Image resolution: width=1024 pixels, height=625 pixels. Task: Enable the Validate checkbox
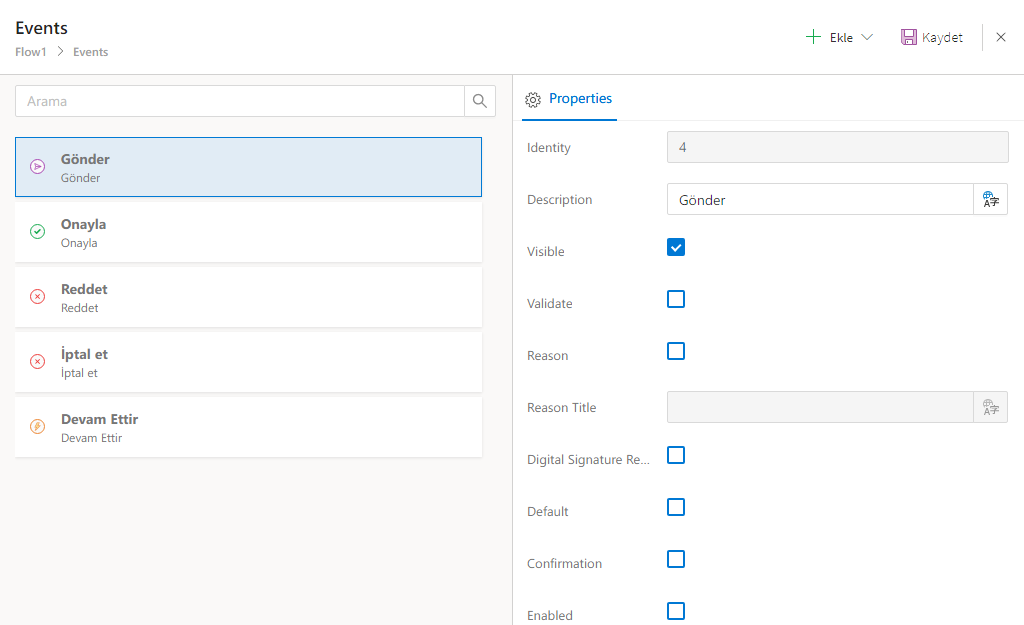pos(676,299)
